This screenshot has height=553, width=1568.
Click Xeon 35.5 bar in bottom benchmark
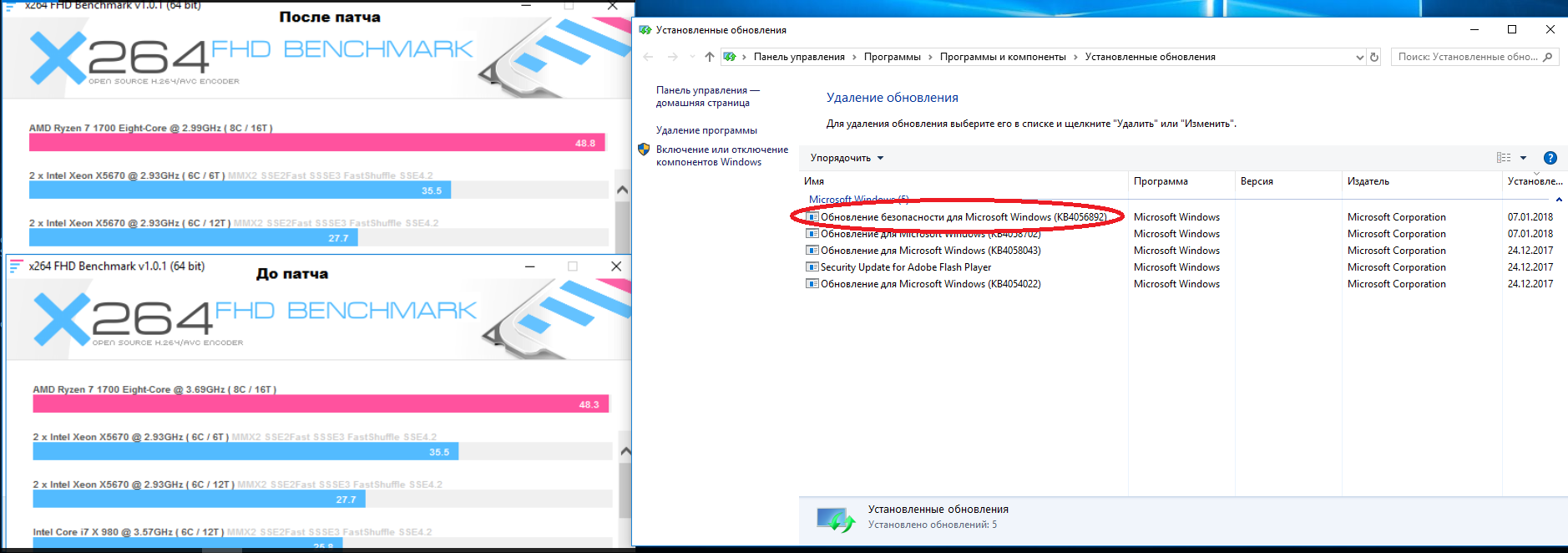pos(245,452)
